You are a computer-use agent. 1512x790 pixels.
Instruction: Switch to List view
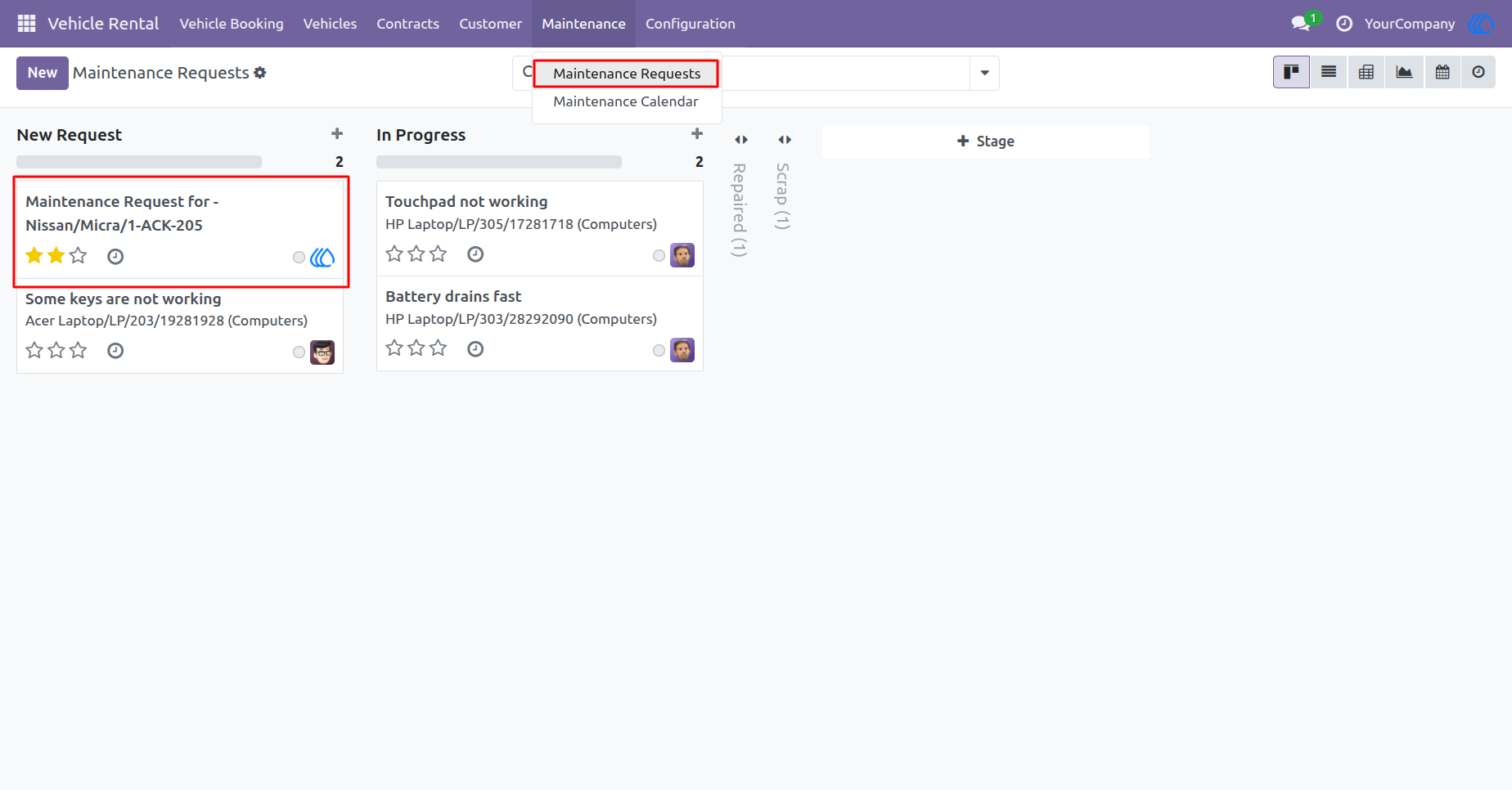click(1329, 73)
